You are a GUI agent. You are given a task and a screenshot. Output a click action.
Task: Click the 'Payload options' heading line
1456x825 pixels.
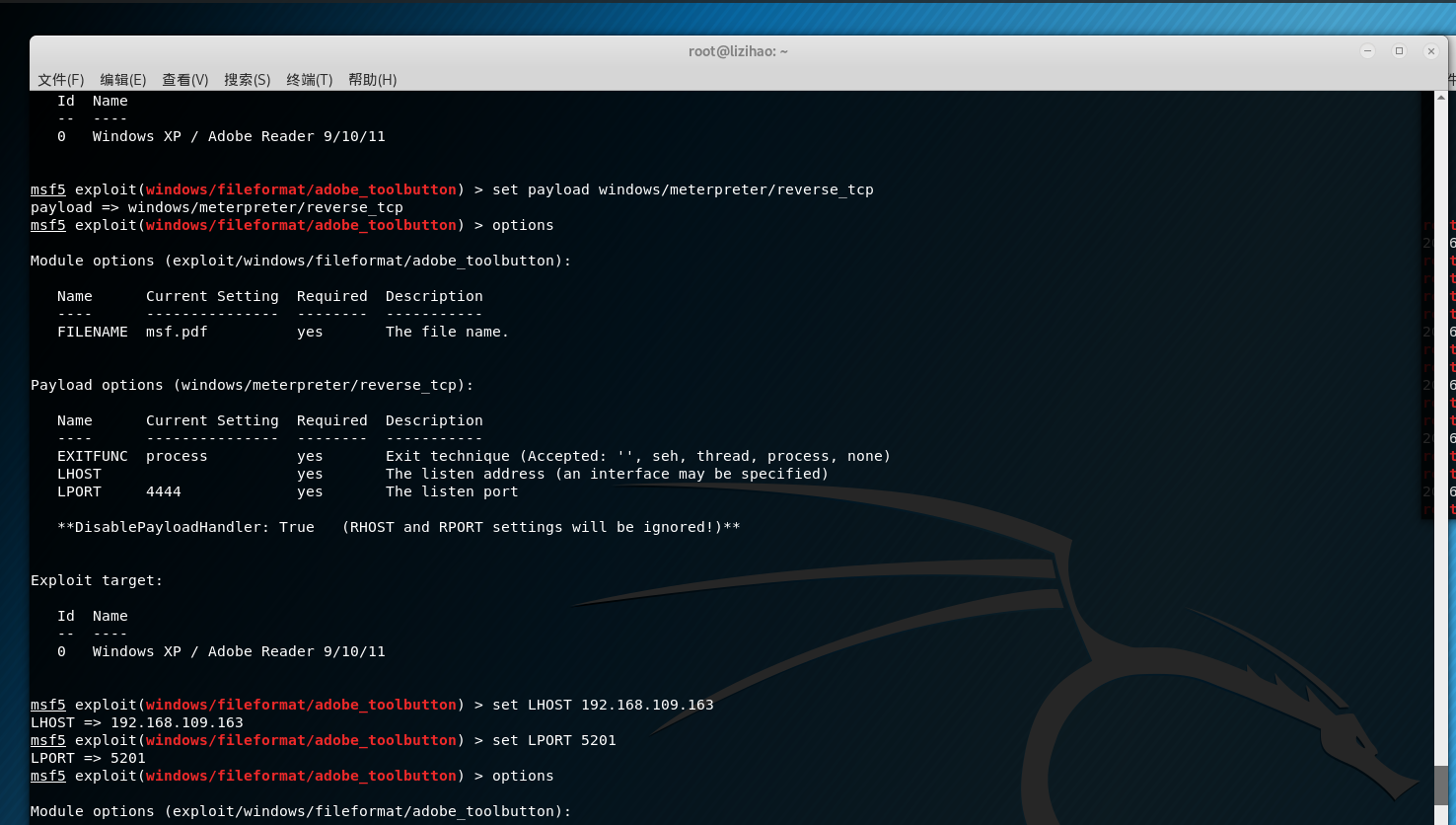(x=252, y=385)
